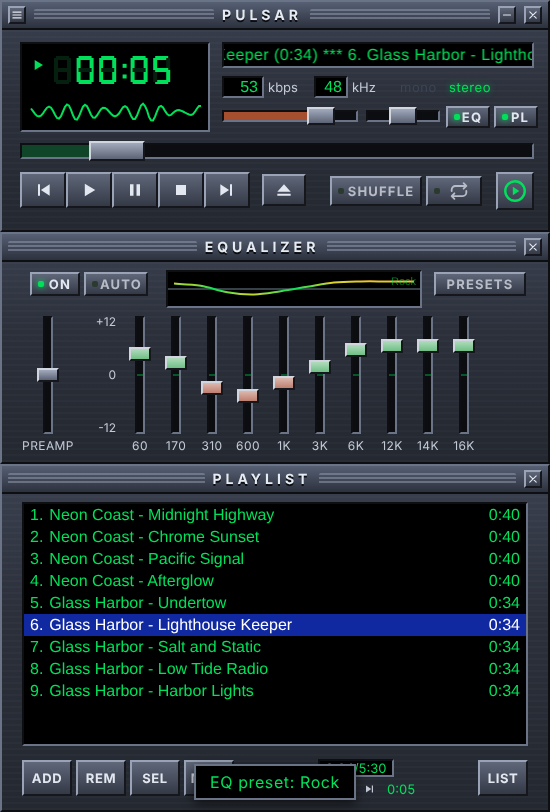The width and height of the screenshot is (550, 812).
Task: Stop playback
Action: click(181, 190)
